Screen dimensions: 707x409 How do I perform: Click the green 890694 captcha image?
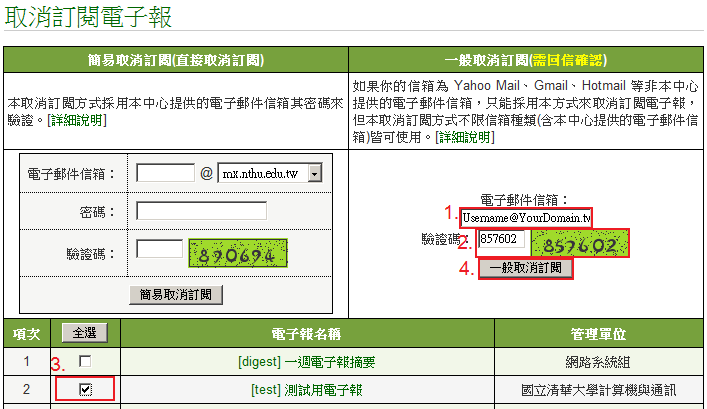coord(238,256)
